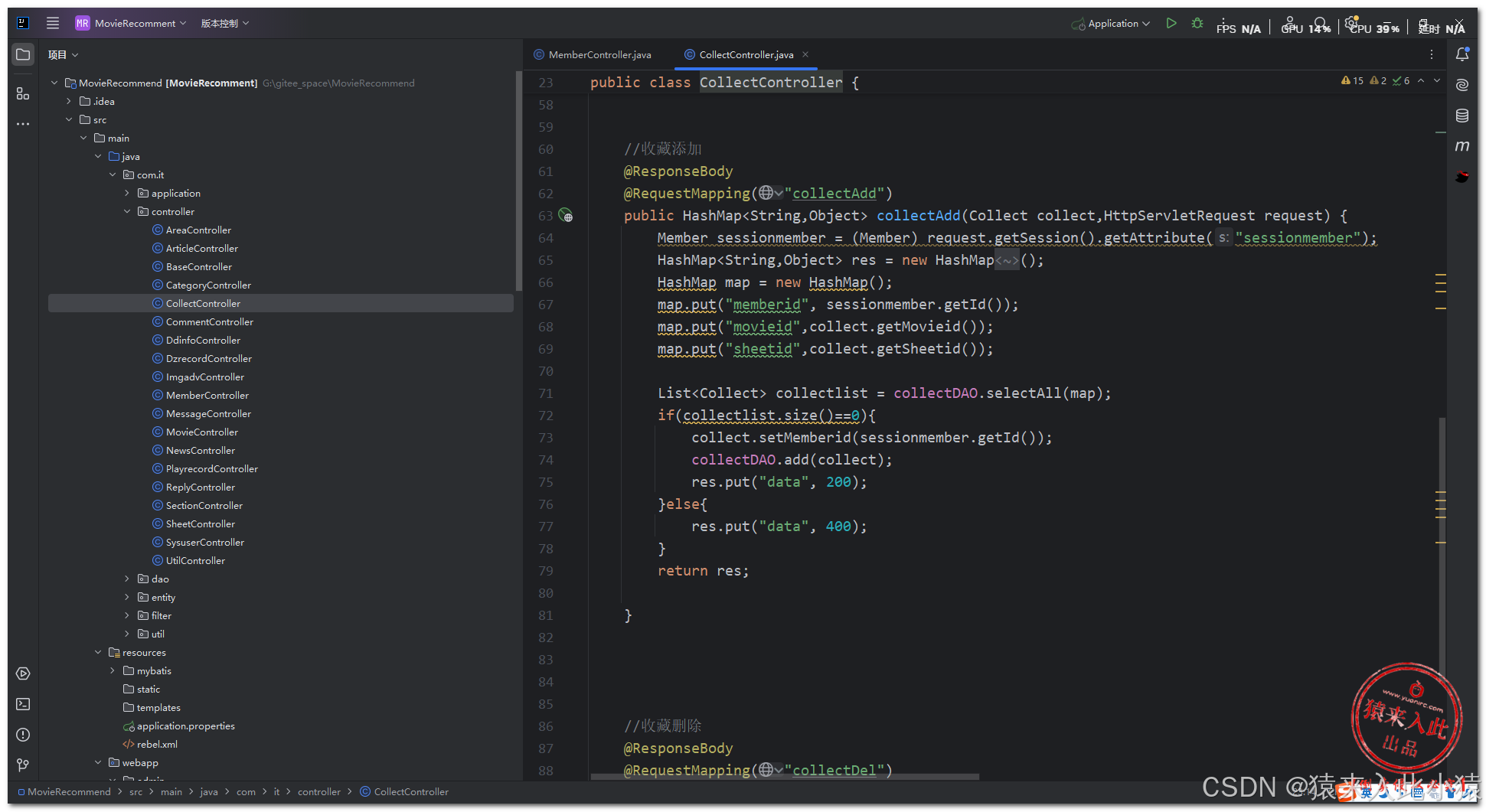This screenshot has width=1486, height=812.
Task: Open the Notifications bell panel
Action: pyautogui.click(x=1462, y=54)
